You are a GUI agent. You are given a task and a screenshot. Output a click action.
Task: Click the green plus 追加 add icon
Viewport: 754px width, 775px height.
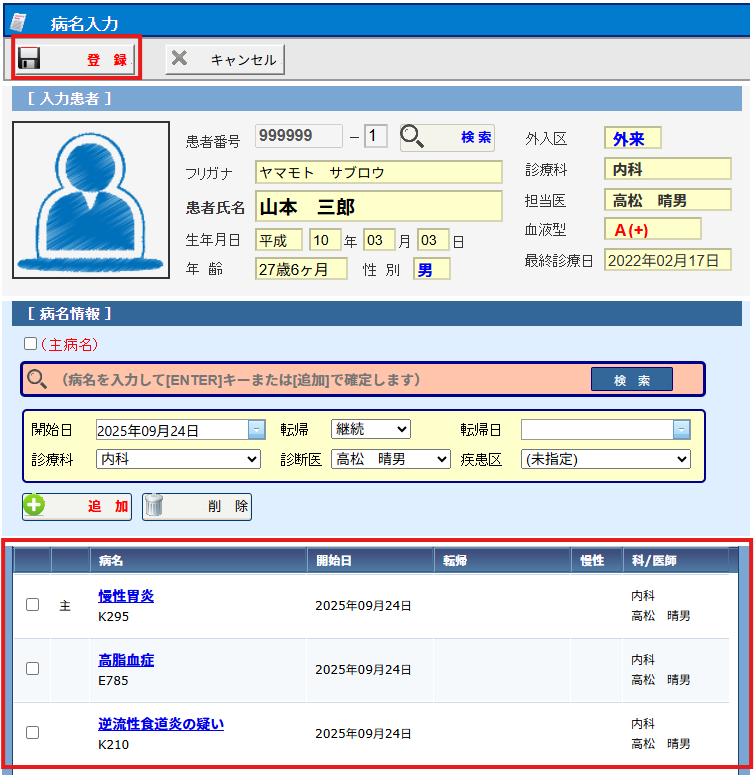(x=35, y=506)
